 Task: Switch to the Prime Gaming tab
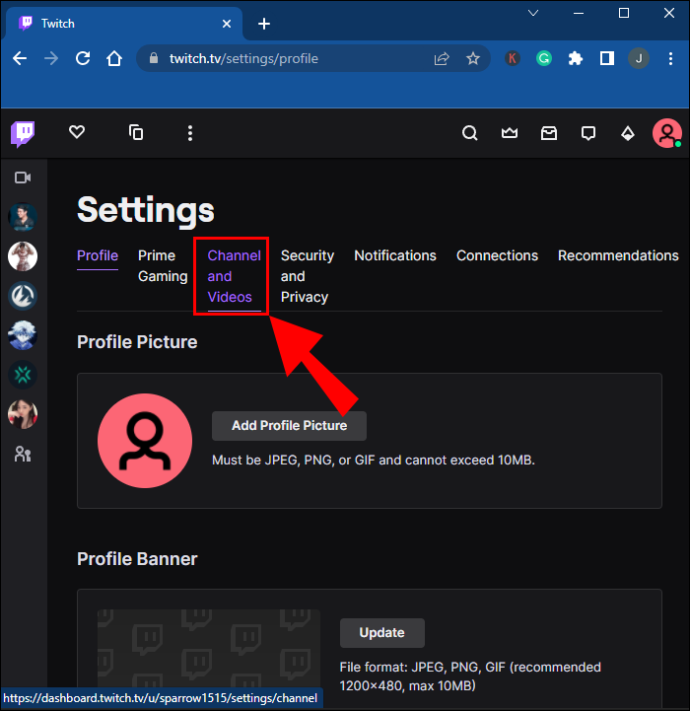[x=163, y=266]
